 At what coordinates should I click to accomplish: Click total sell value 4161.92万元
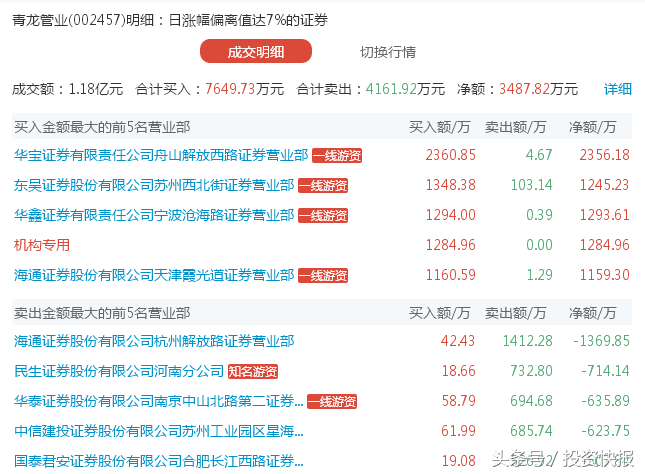405,89
